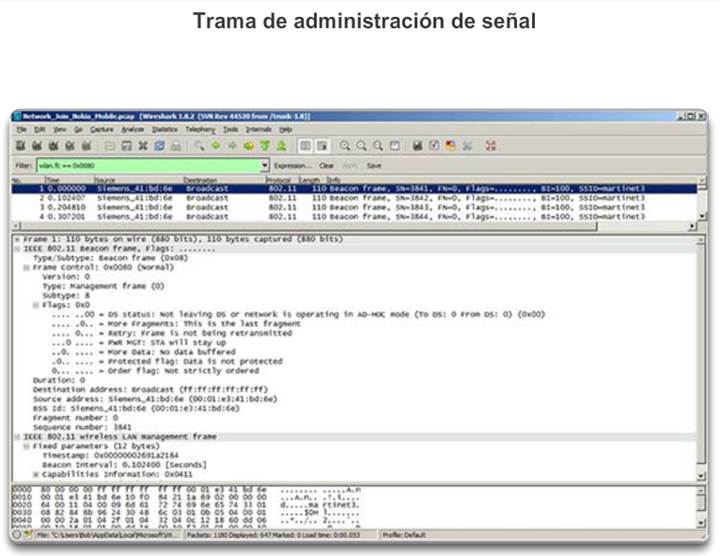
Task: Collapse the Flags: 0x0 node
Action: pos(36,305)
